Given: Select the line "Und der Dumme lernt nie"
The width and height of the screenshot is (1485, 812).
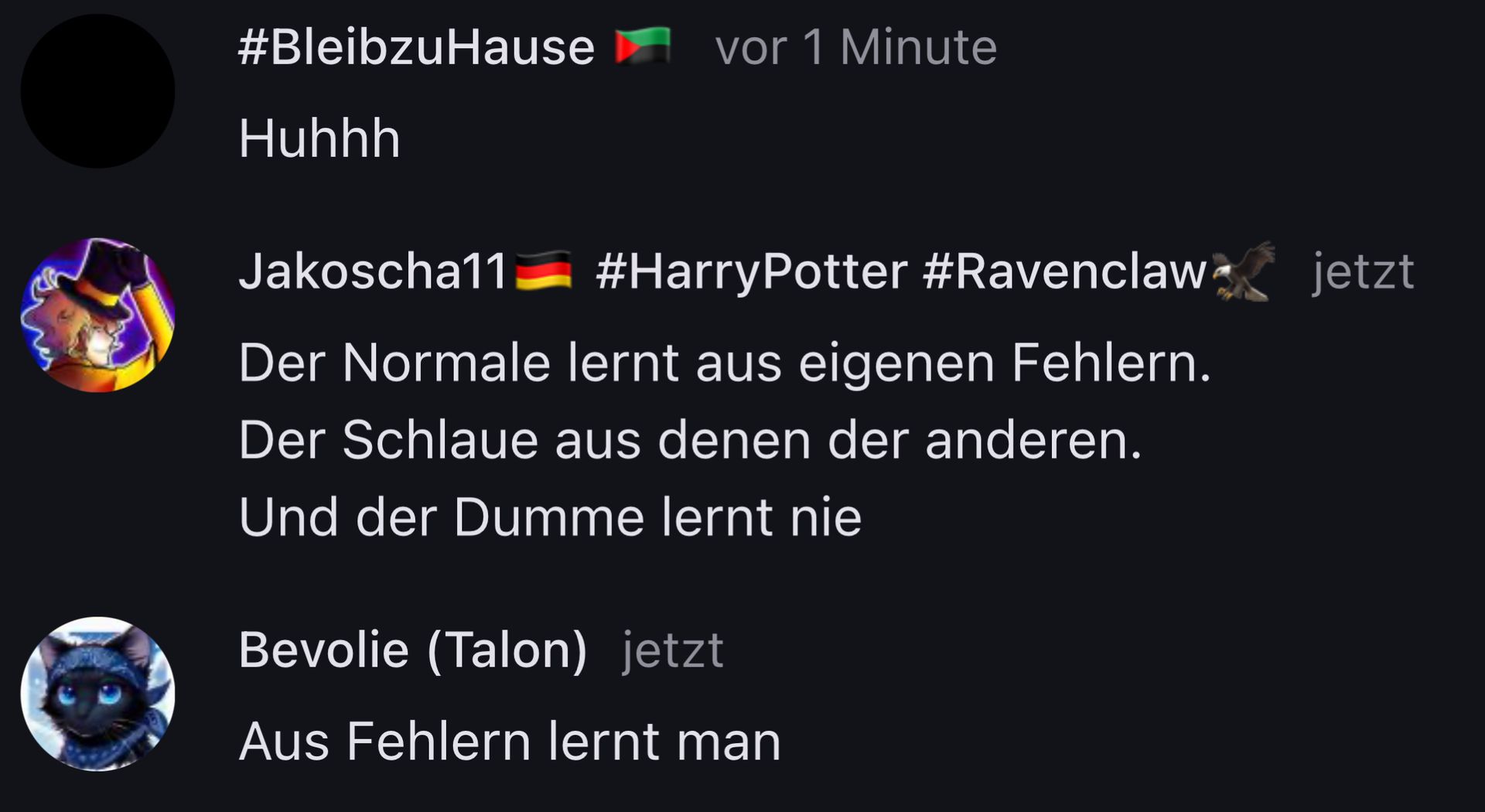Looking at the screenshot, I should tap(550, 517).
